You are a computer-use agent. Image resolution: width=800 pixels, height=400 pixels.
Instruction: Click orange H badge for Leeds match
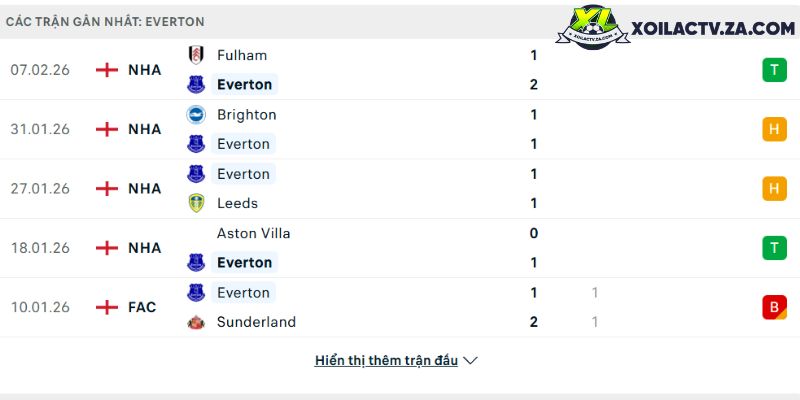pyautogui.click(x=773, y=188)
